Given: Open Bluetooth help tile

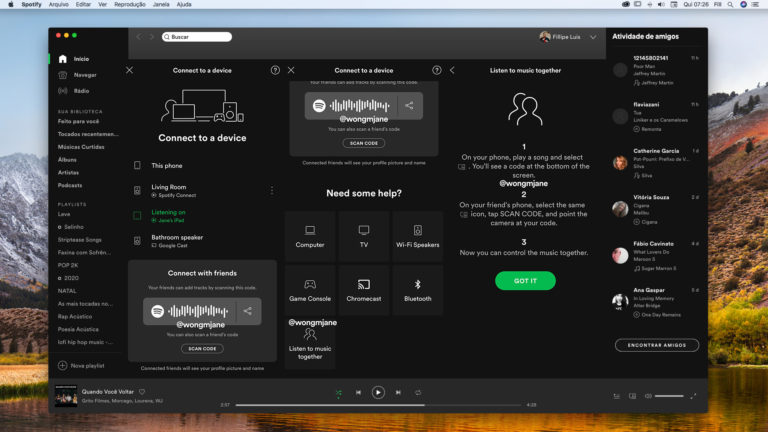Looking at the screenshot, I should (x=418, y=290).
